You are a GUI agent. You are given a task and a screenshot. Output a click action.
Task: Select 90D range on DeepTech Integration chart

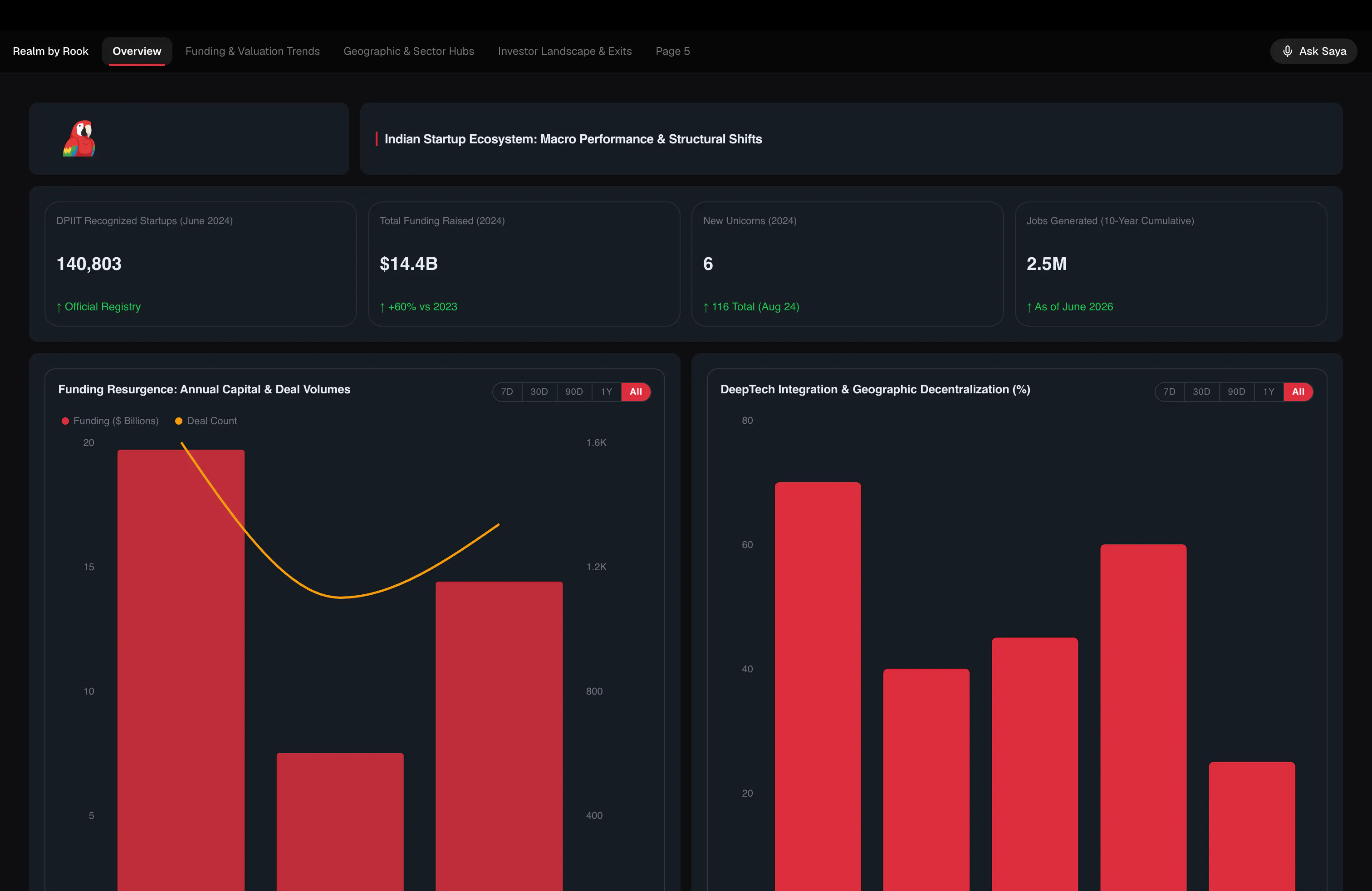[1236, 392]
